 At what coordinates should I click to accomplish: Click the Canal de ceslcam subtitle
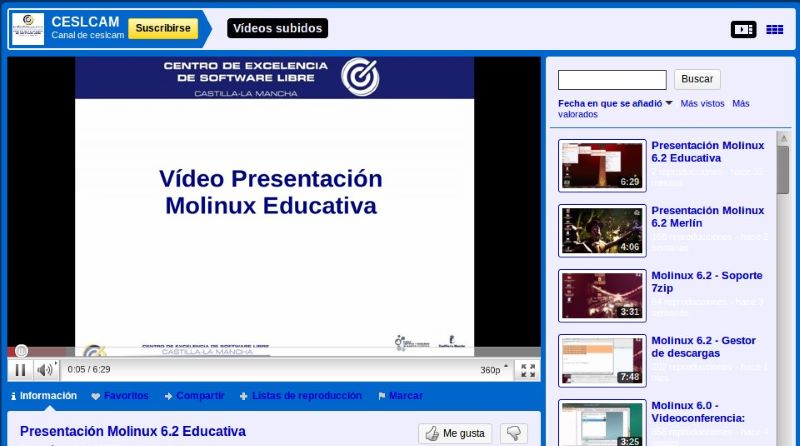[x=88, y=35]
